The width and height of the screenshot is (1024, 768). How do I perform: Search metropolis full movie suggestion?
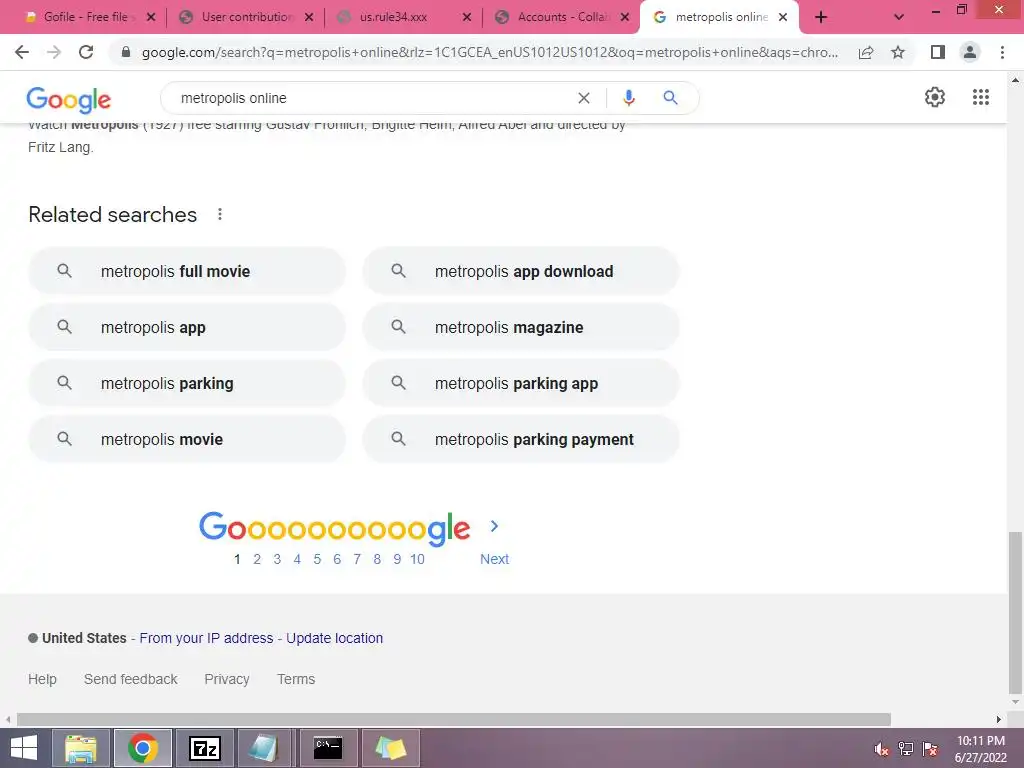pyautogui.click(x=187, y=271)
